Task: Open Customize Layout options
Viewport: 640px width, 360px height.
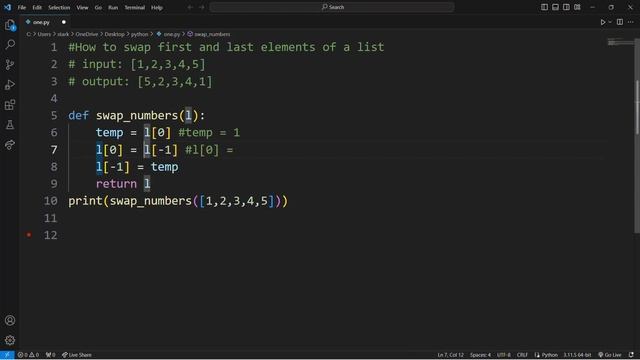Action: (577, 7)
